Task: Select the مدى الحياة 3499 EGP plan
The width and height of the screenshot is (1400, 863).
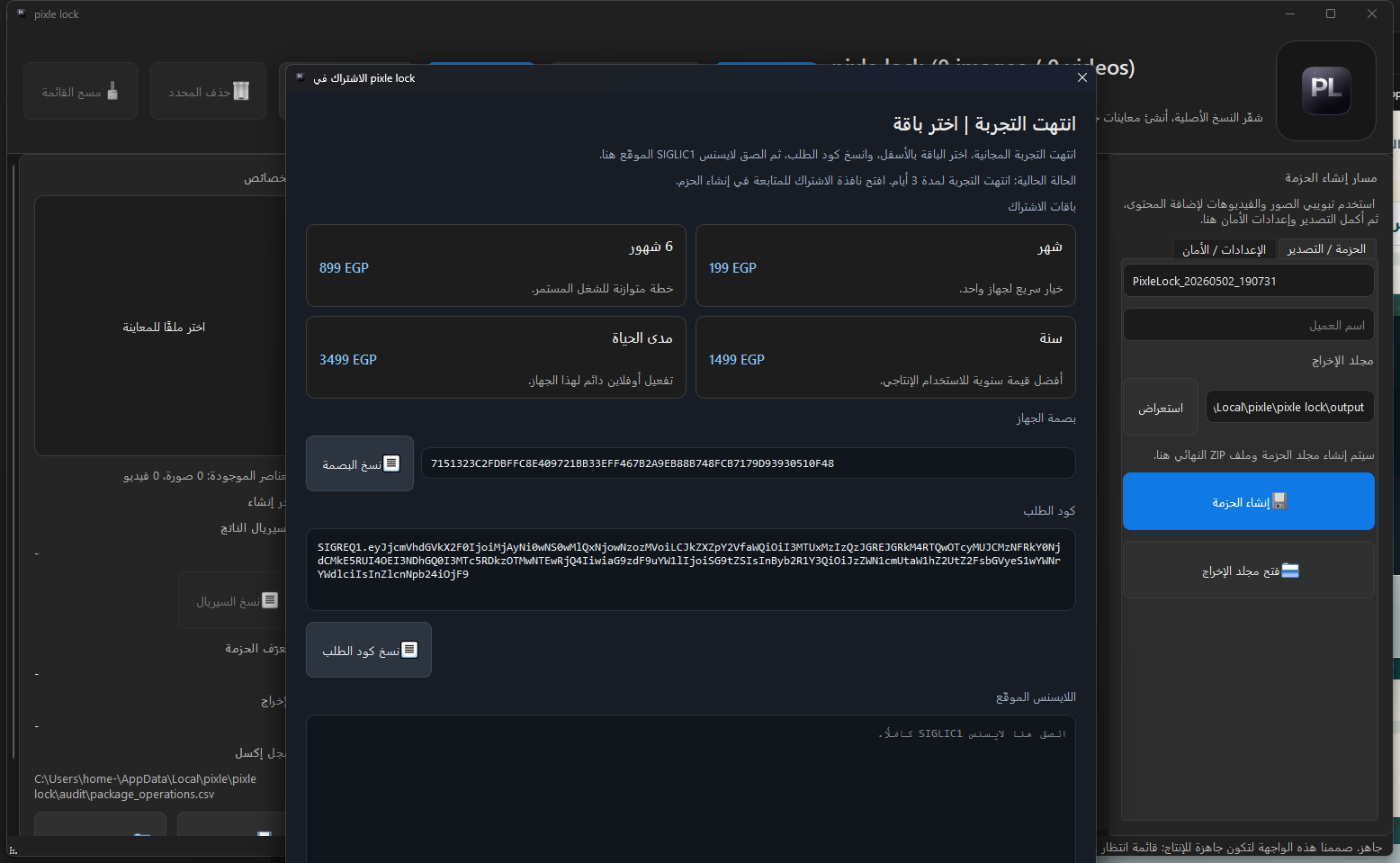Action: click(x=496, y=357)
